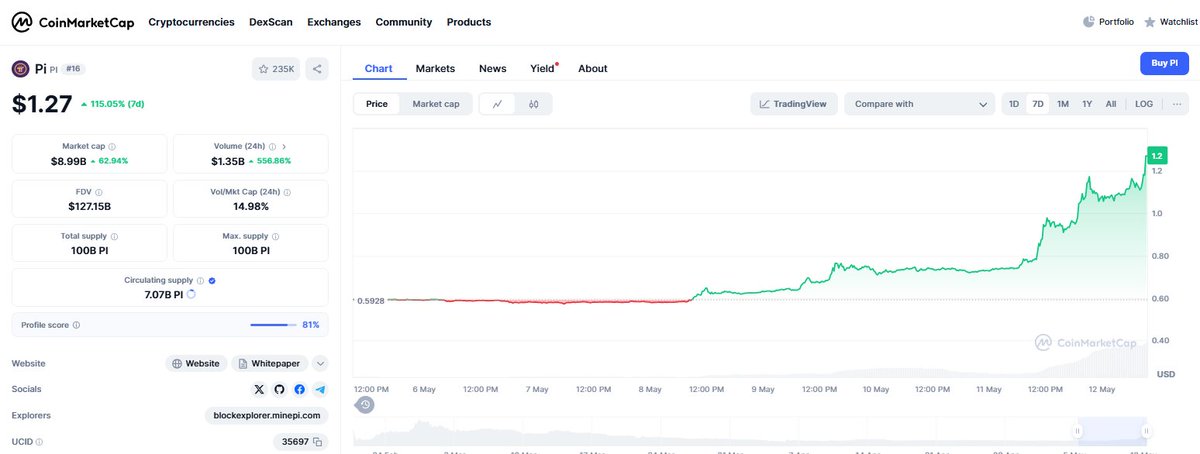Click the 1.2 current price label
The width and height of the screenshot is (1200, 454).
(x=1156, y=156)
